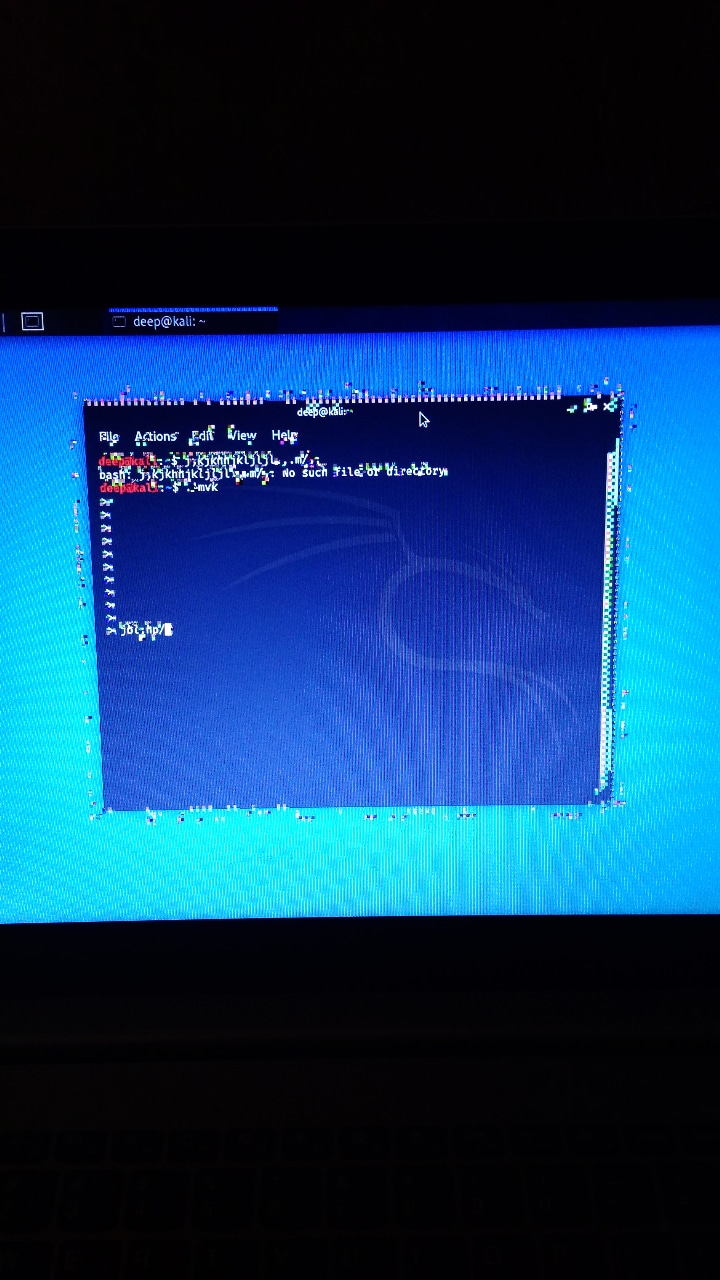Image resolution: width=720 pixels, height=1280 pixels.
Task: Select the deep@kali taskbar window button
Action: [168, 322]
